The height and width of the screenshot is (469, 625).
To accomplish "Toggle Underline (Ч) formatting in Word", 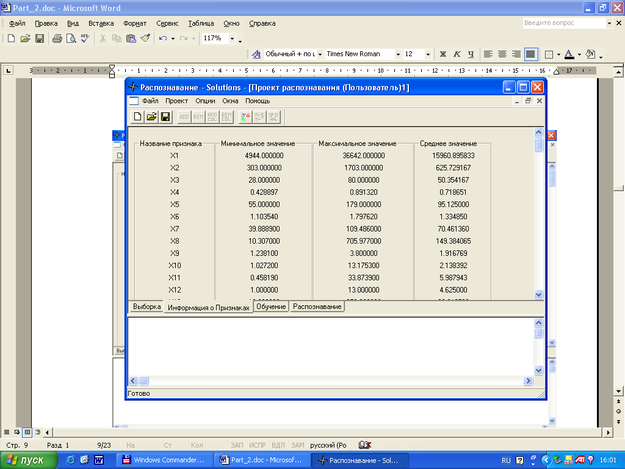I will tap(469, 54).
